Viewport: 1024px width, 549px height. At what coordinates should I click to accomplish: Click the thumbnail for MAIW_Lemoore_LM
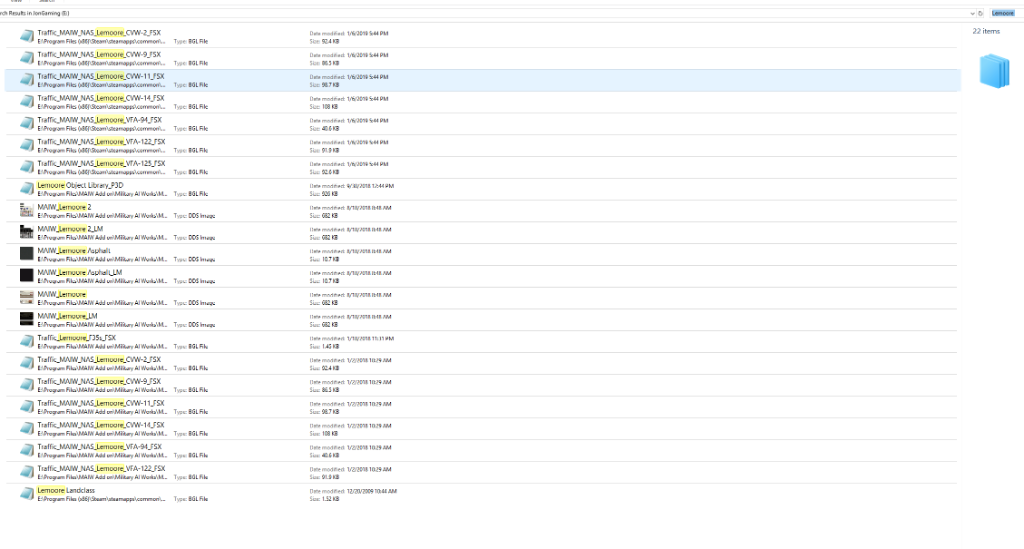click(x=27, y=319)
